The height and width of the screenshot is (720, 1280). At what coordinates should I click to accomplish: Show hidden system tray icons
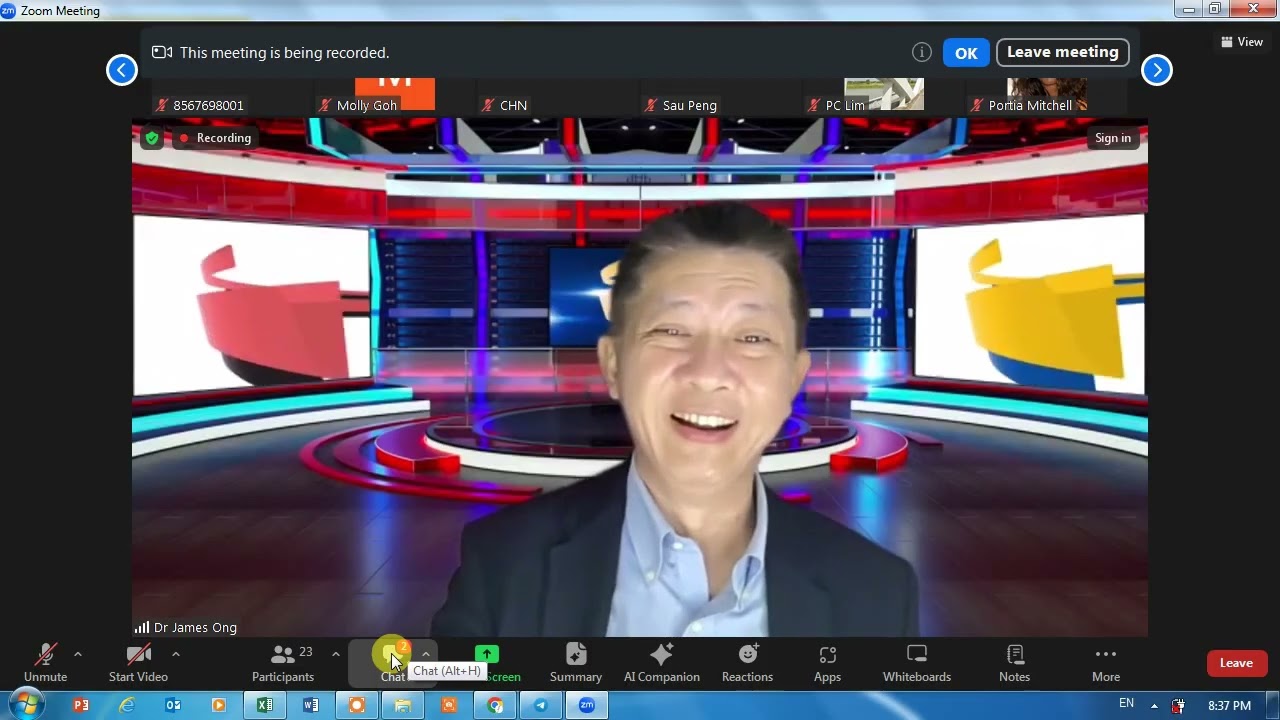1154,705
